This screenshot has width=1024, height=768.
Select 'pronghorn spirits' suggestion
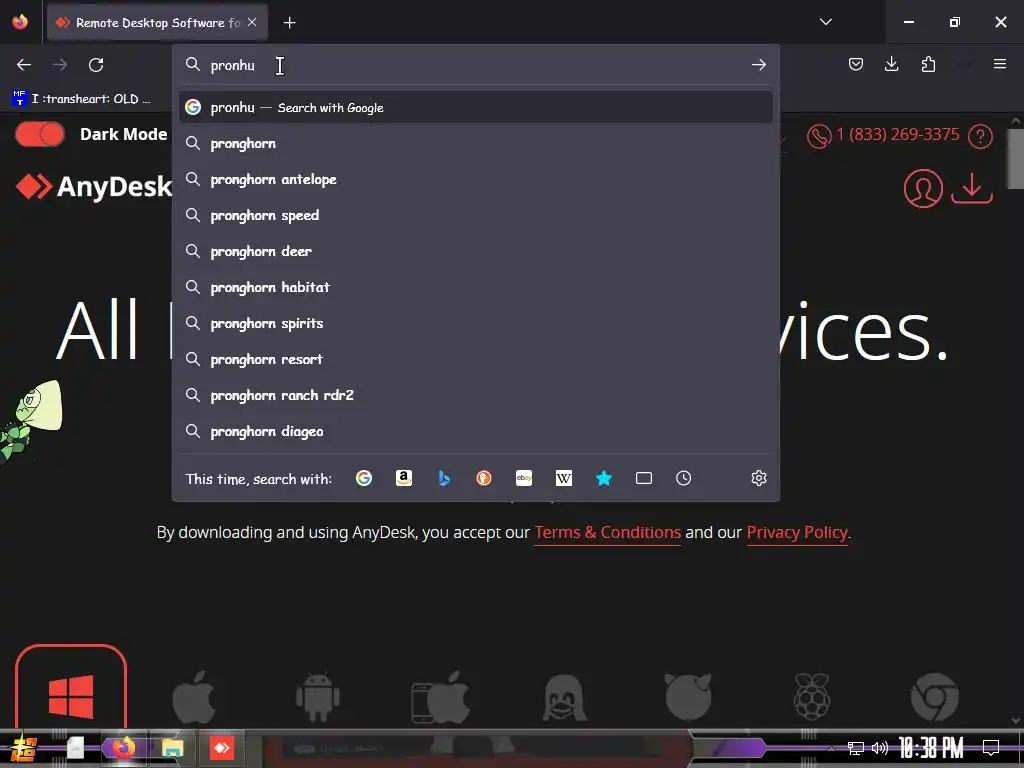tap(475, 323)
